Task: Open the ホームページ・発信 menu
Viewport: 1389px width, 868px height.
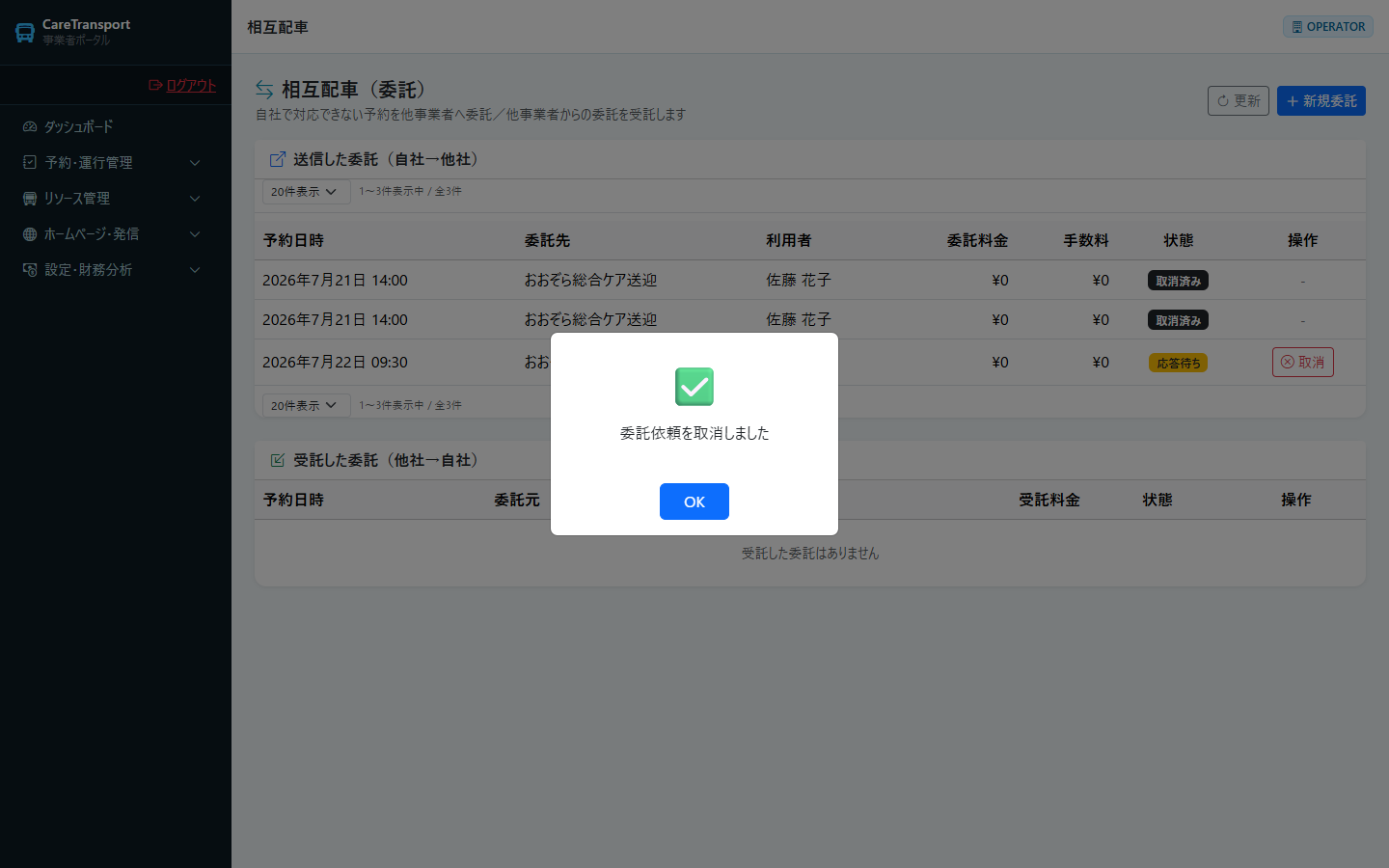Action: (x=116, y=233)
